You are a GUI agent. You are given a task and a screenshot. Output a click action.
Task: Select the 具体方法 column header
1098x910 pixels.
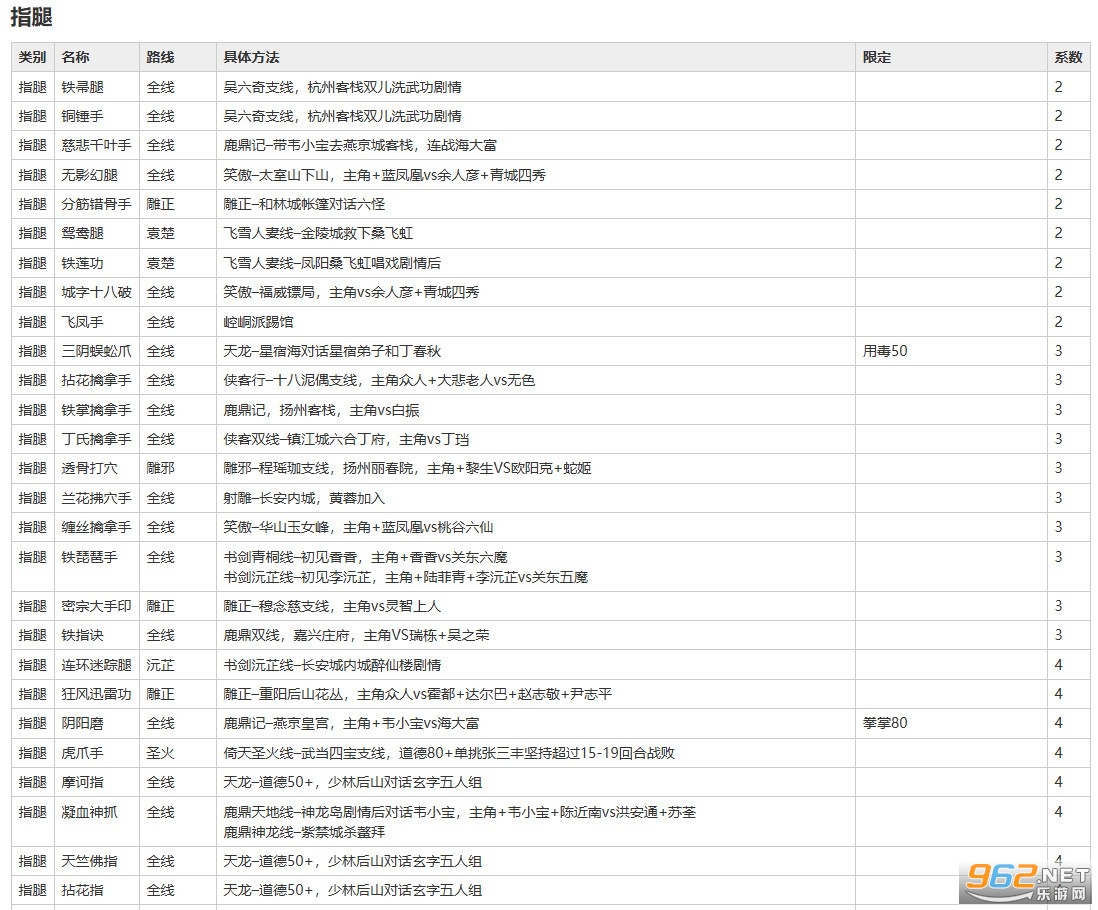[x=536, y=57]
